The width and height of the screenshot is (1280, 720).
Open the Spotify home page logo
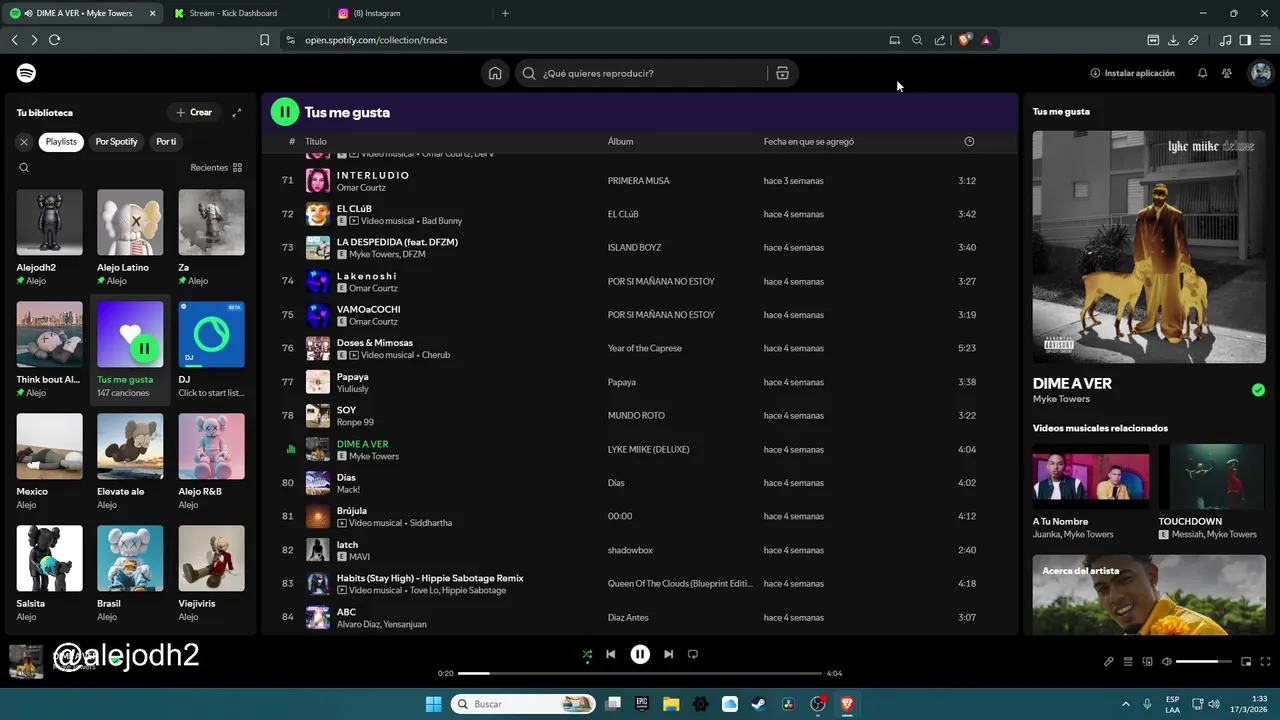click(x=27, y=73)
